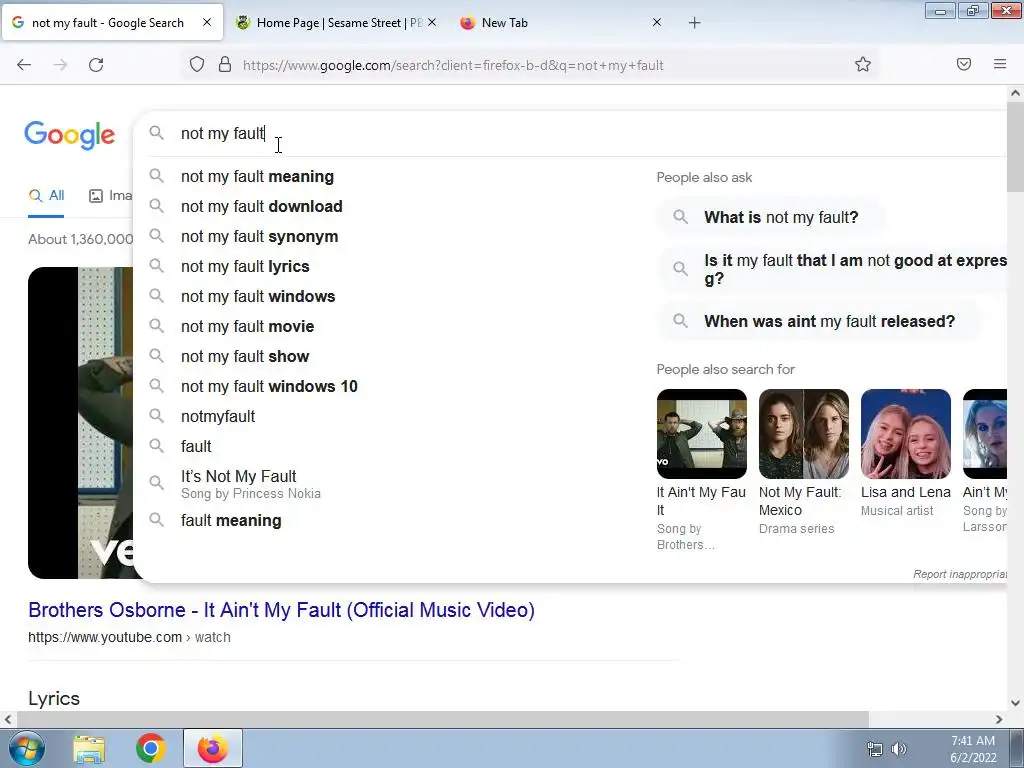Open 'Not My Fault: Mexico' drama series thumbnail
The image size is (1024, 768).
(x=804, y=434)
